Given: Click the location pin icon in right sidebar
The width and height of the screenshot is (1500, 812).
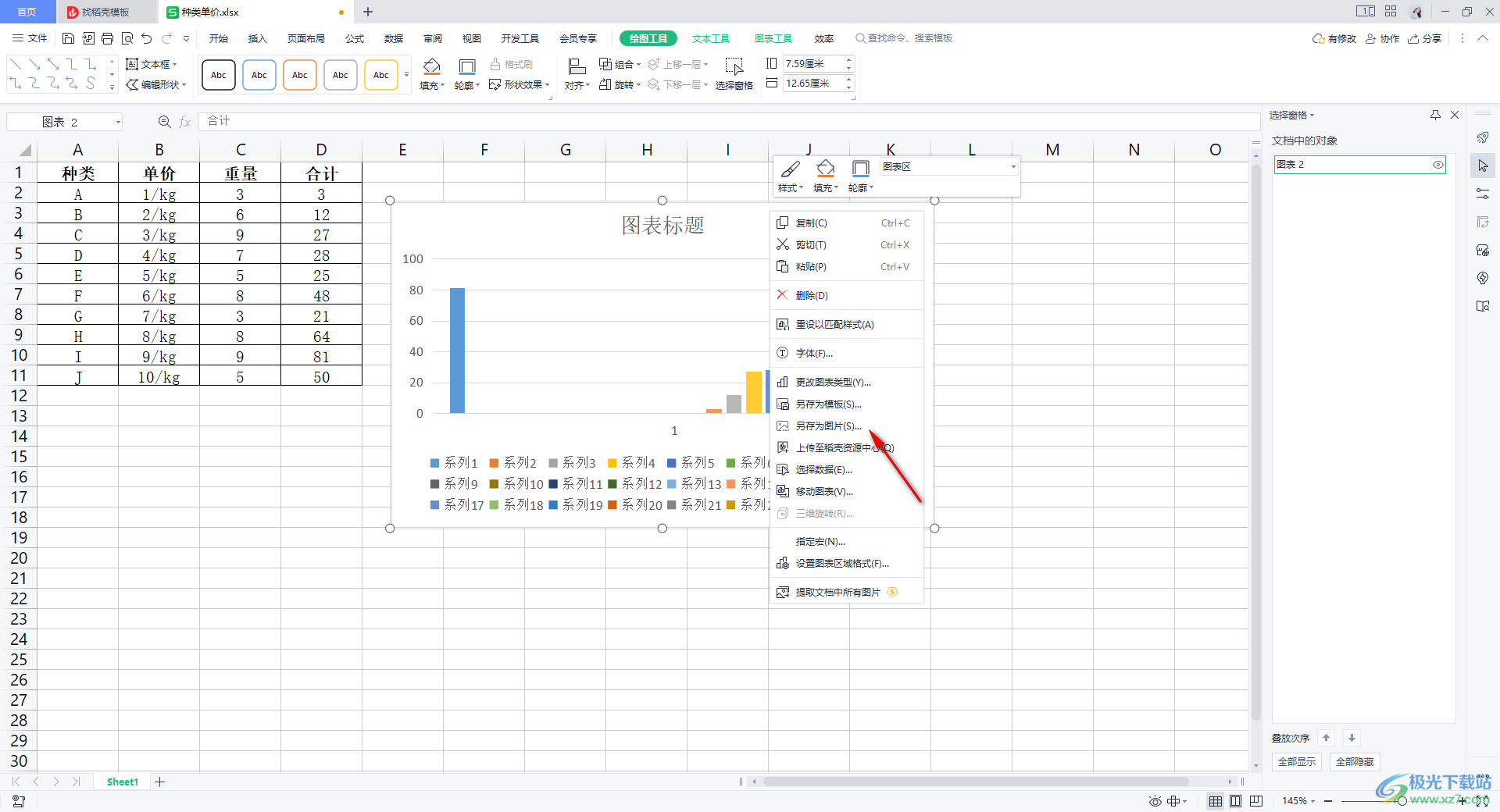Looking at the screenshot, I should (1483, 278).
